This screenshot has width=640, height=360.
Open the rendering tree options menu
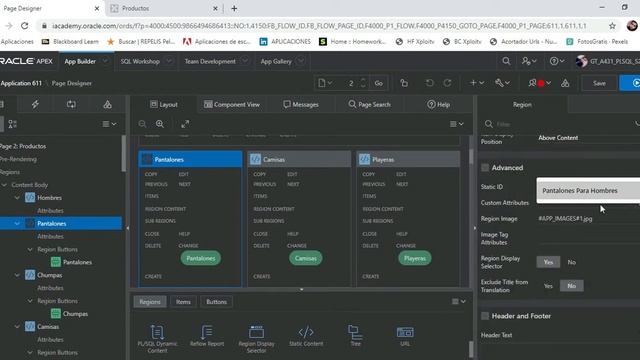(x=109, y=124)
